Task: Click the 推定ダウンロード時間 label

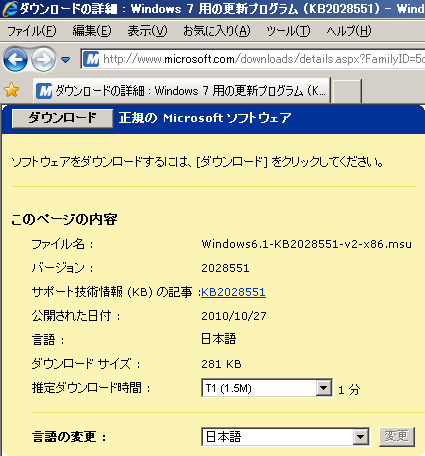Action: 91,388
